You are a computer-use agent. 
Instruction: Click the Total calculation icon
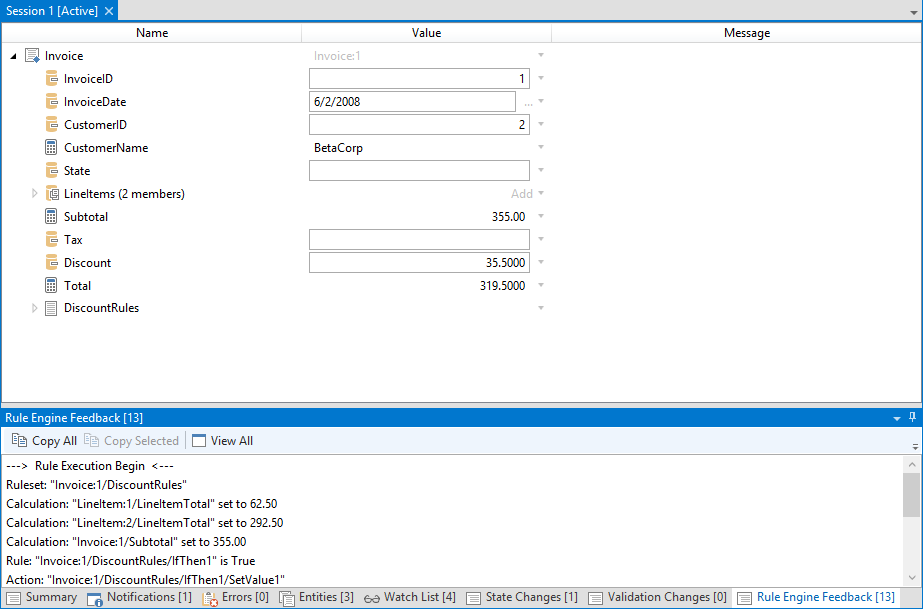(x=52, y=286)
